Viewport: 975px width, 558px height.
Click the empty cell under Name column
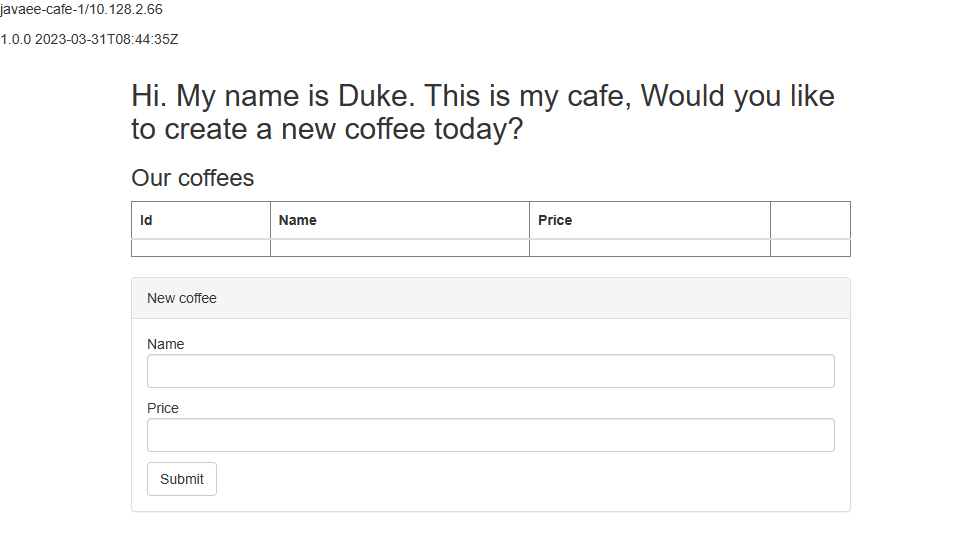(400, 248)
